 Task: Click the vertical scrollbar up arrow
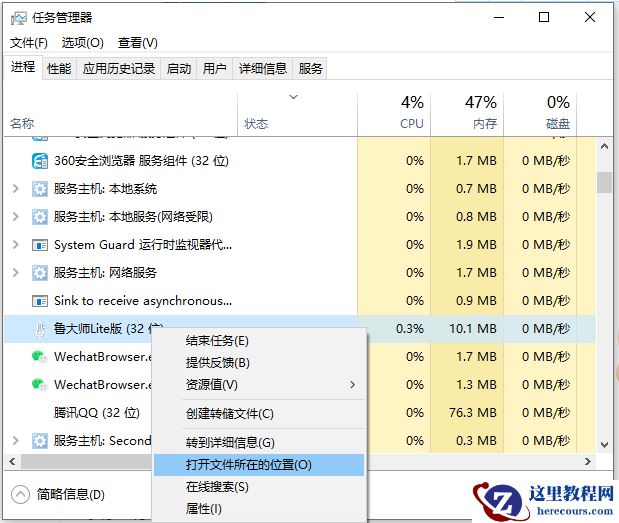[x=604, y=146]
